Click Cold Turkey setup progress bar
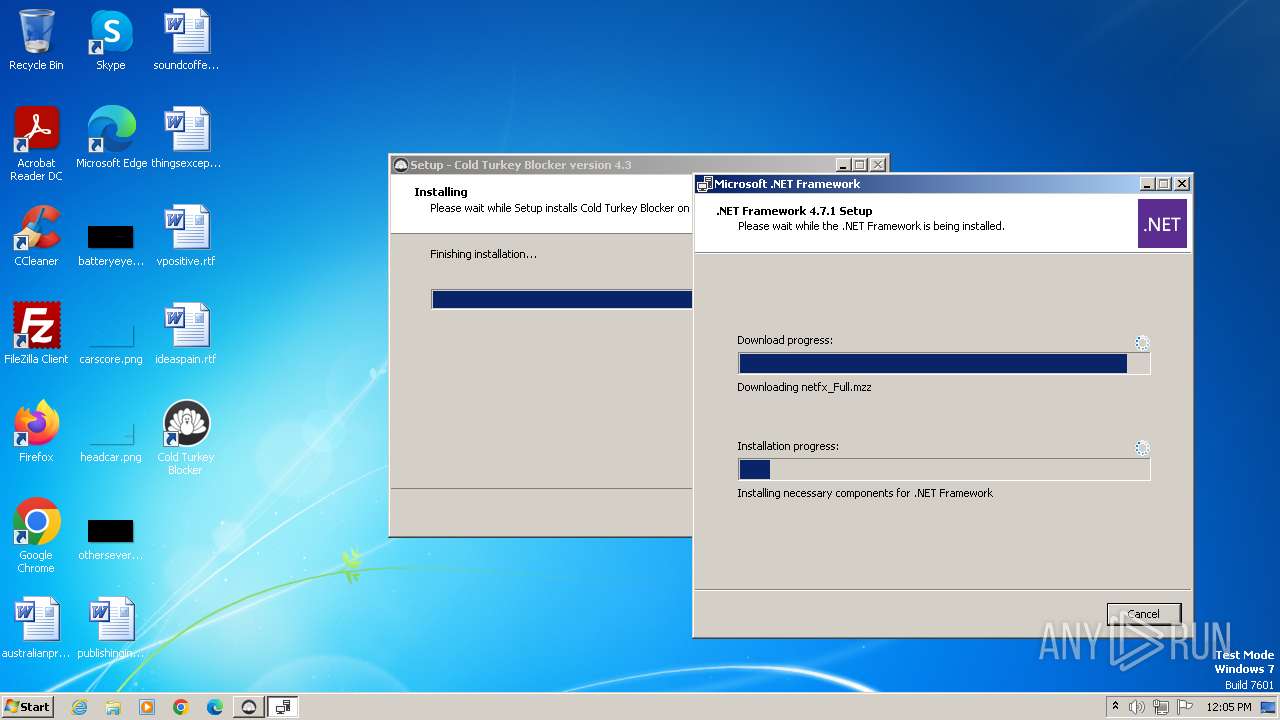The width and height of the screenshot is (1280, 720). (x=562, y=299)
